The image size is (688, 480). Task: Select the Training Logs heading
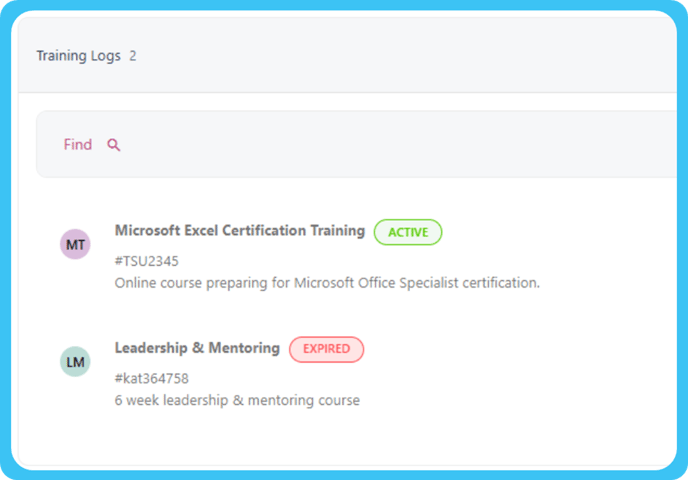(79, 56)
